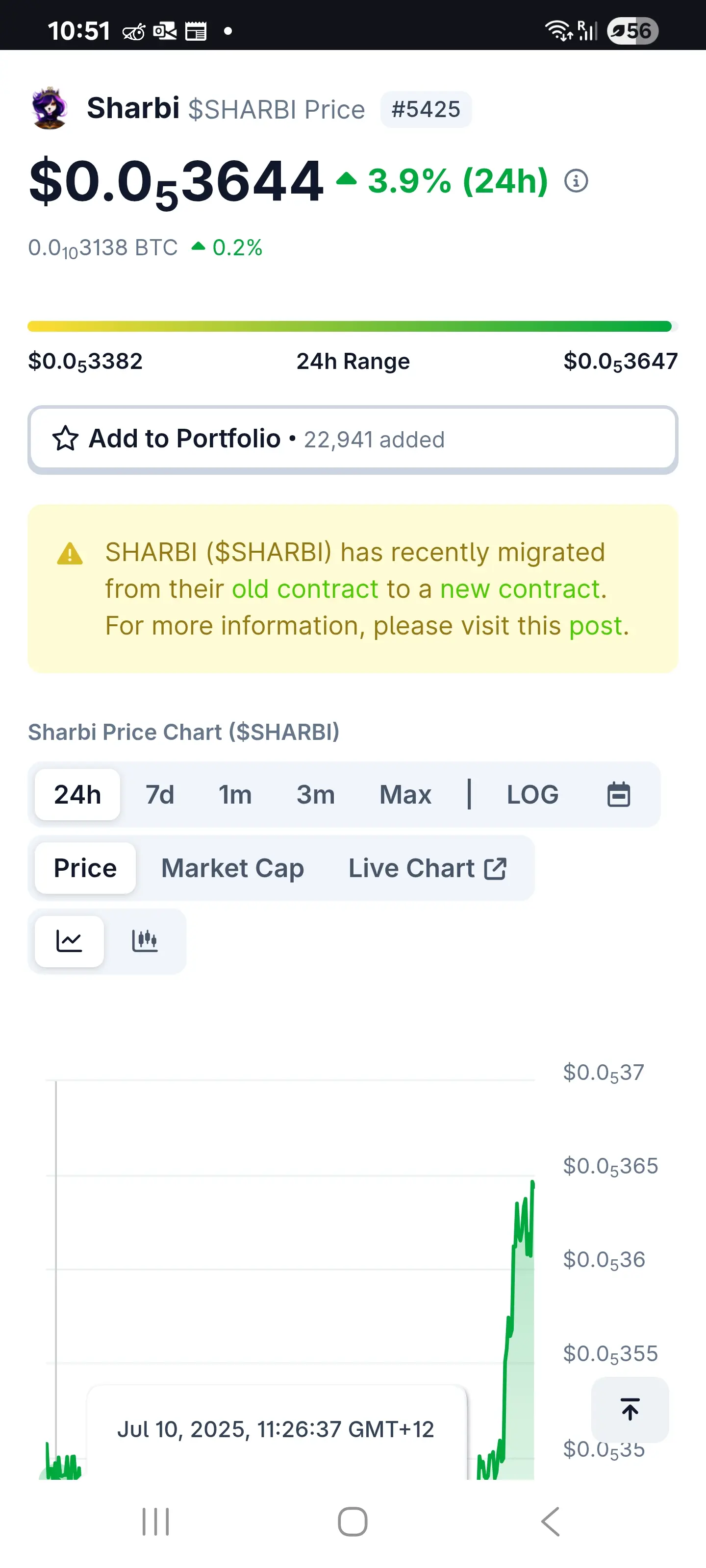Select the Max chart timeframe

405,794
